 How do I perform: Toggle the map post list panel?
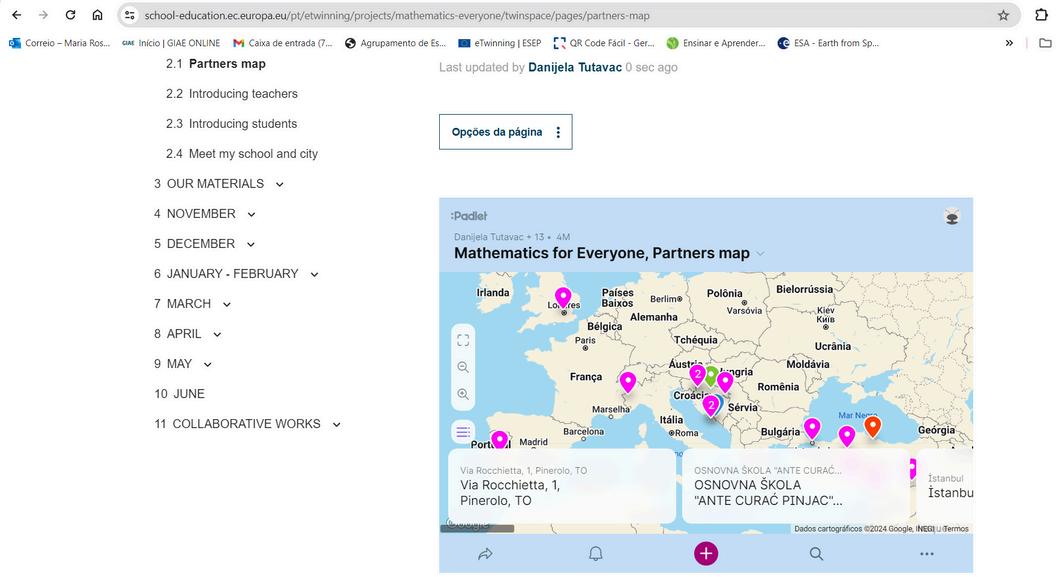click(463, 432)
